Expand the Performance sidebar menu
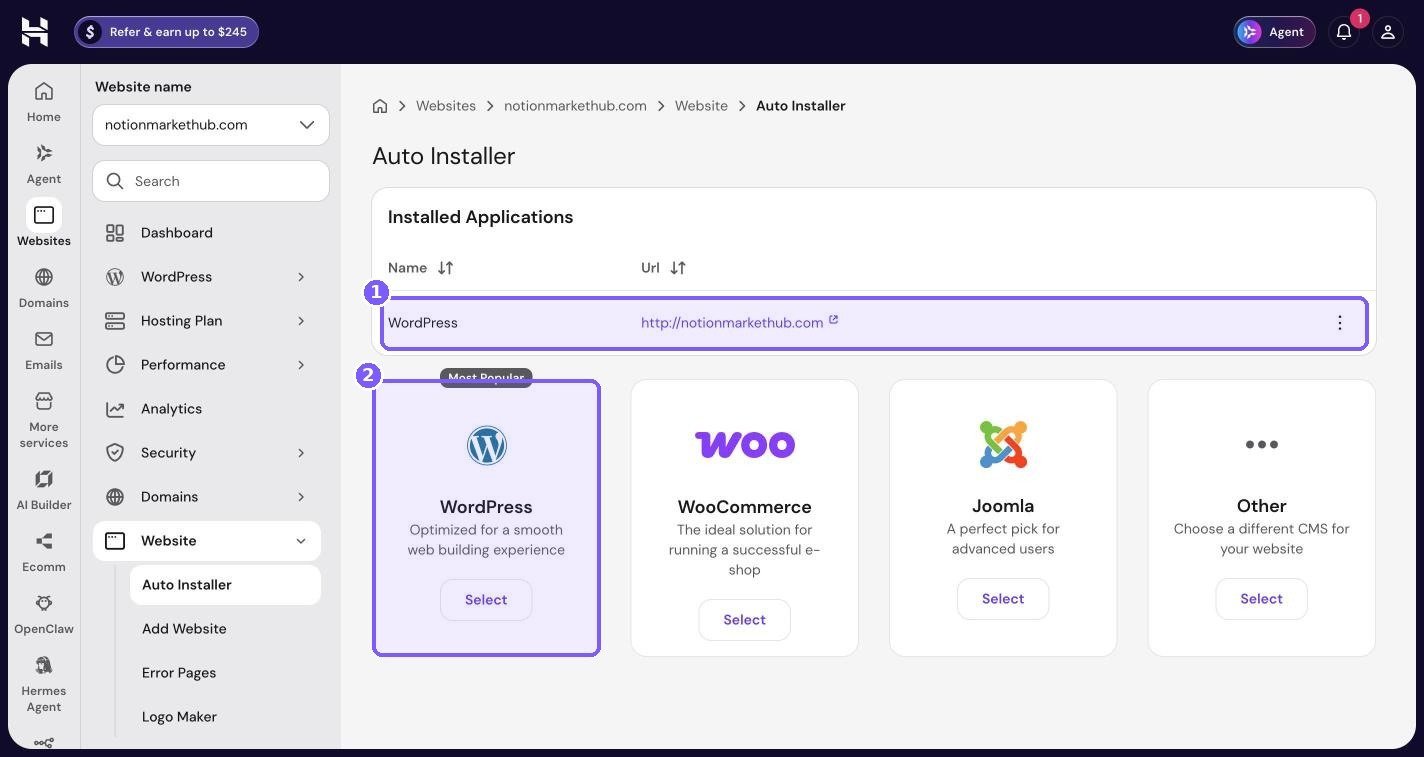Image resolution: width=1424 pixels, height=757 pixels. pyautogui.click(x=207, y=365)
